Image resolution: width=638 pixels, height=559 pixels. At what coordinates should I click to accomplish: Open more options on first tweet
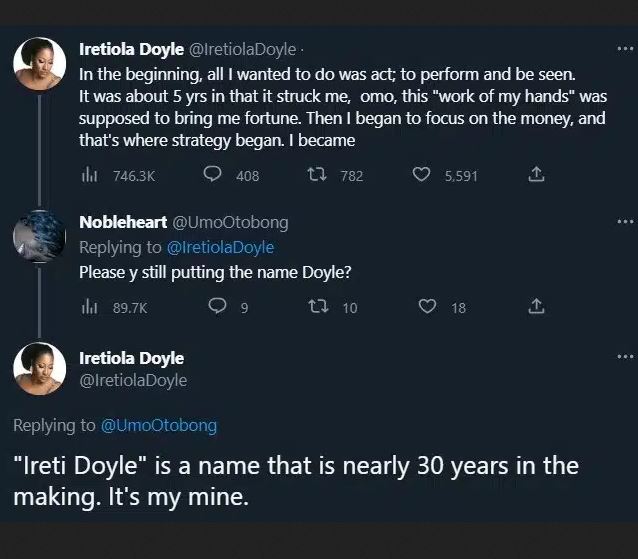[x=625, y=47]
